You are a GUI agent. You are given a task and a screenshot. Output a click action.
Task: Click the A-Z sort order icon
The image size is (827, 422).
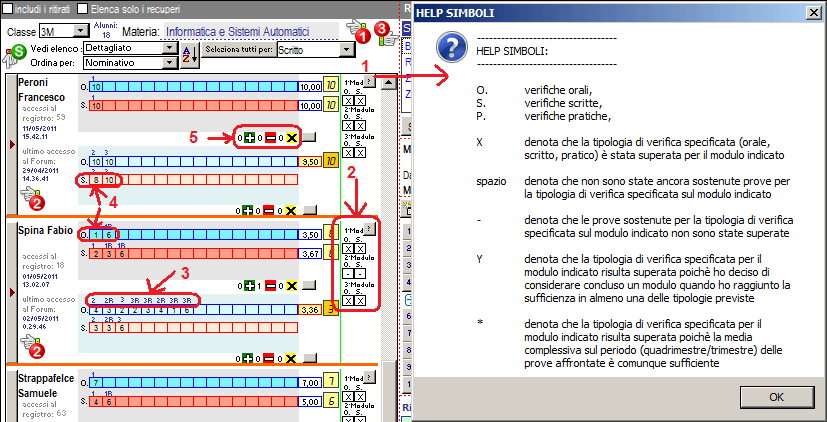coord(190,56)
